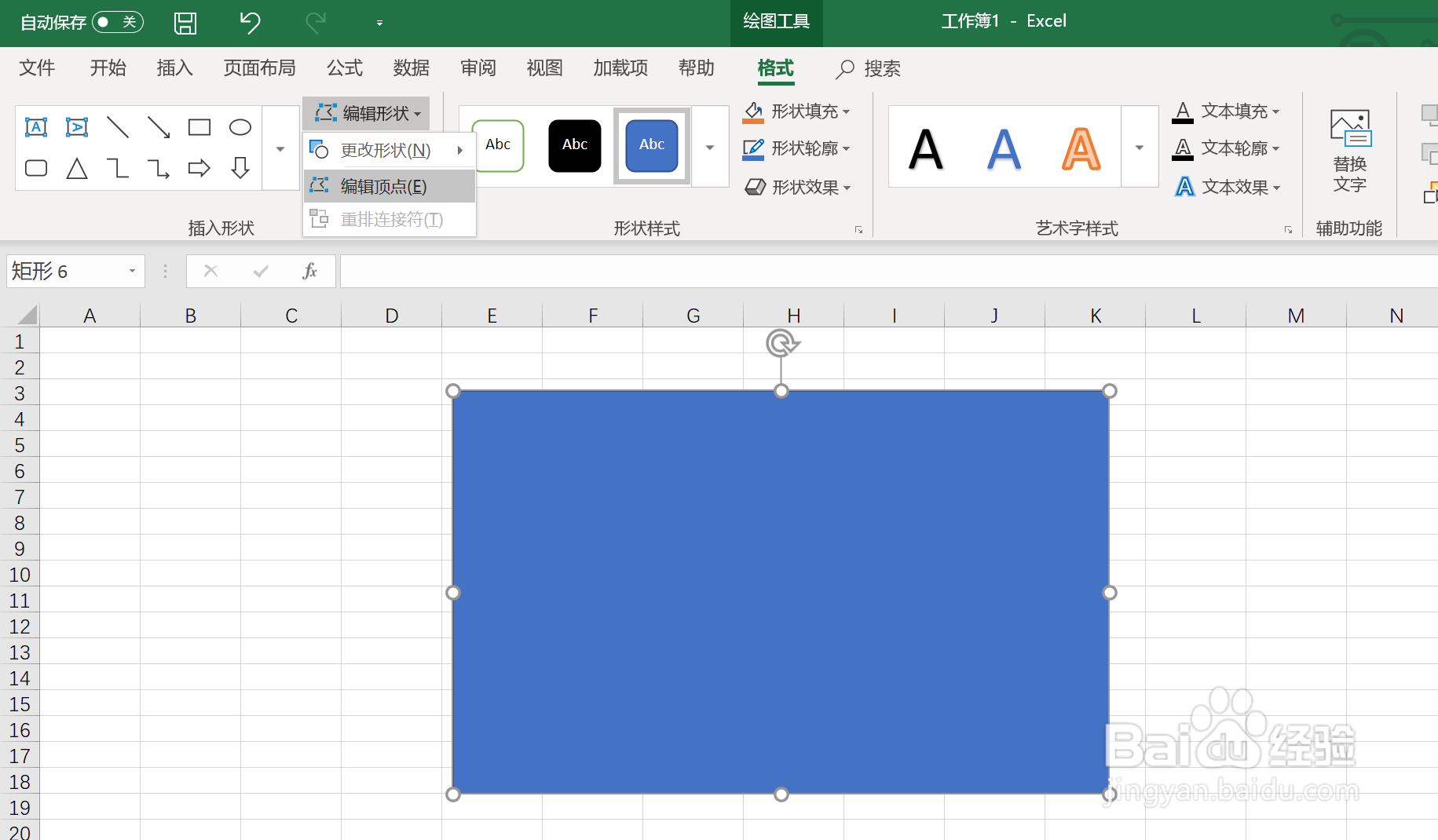The height and width of the screenshot is (840, 1438).
Task: Click the 搜索 search box
Action: click(x=869, y=69)
